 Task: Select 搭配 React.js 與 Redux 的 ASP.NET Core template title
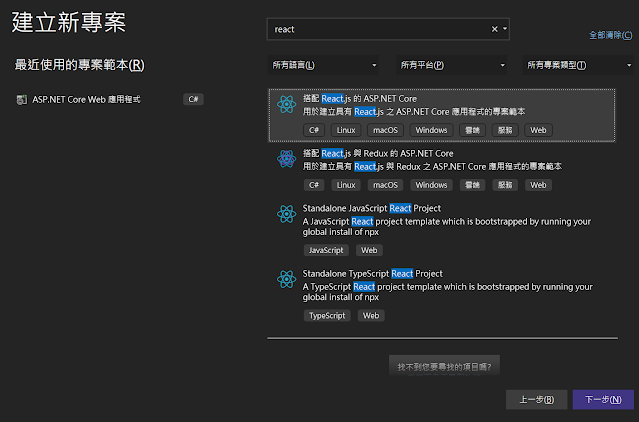click(378, 154)
